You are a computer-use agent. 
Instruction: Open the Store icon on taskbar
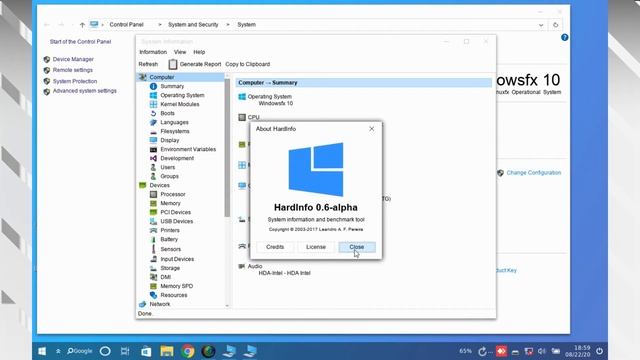pyautogui.click(x=146, y=351)
